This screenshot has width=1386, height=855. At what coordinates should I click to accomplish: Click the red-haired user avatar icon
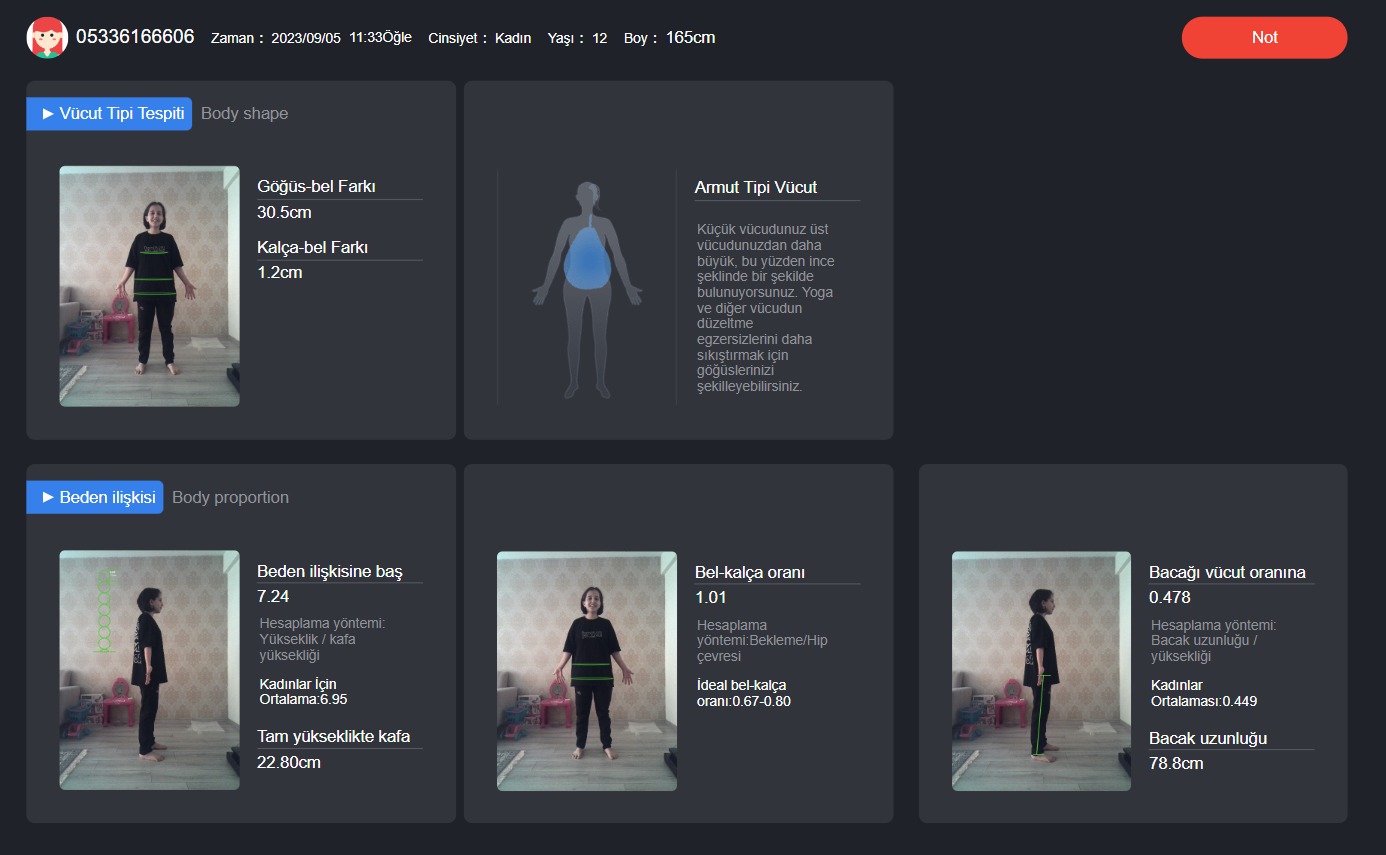[47, 37]
